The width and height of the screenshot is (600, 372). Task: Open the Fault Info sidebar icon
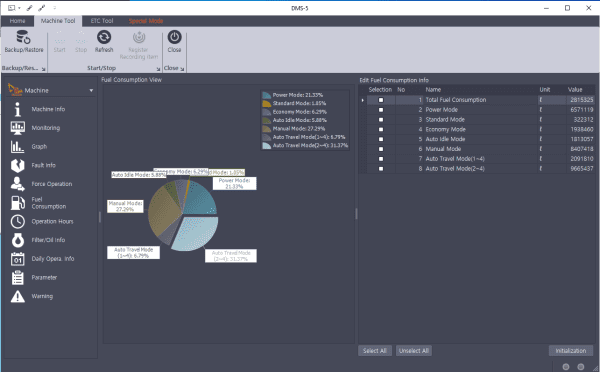tap(18, 165)
